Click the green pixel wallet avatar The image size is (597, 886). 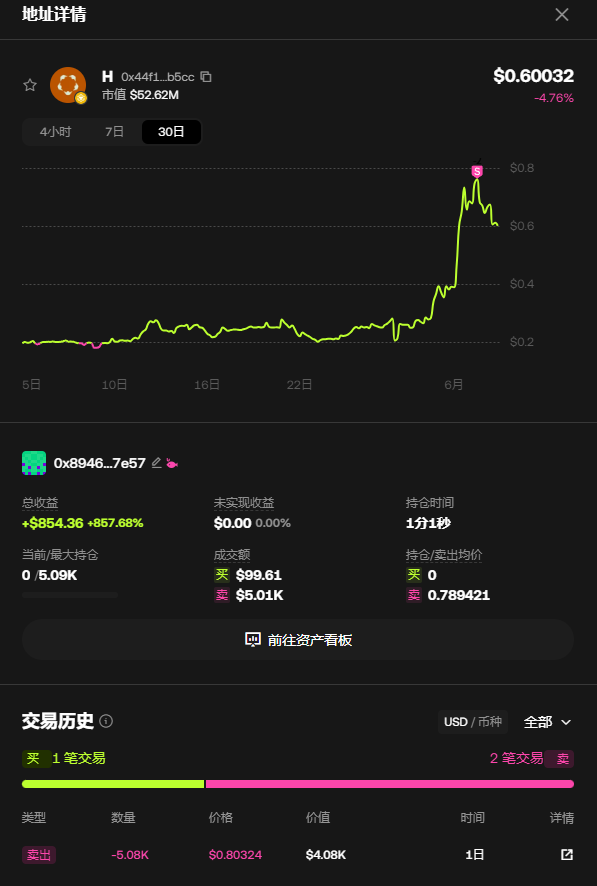[x=34, y=463]
